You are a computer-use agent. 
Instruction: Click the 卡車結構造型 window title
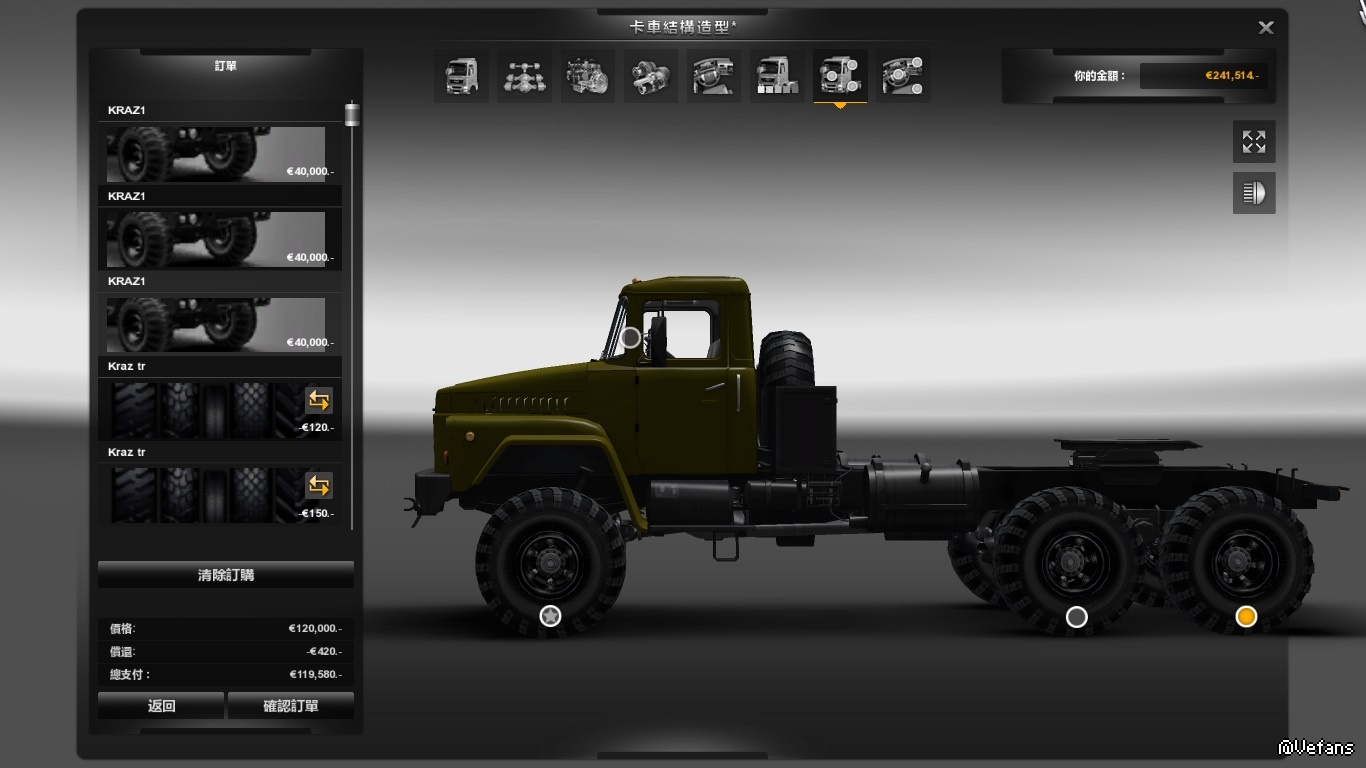click(683, 27)
